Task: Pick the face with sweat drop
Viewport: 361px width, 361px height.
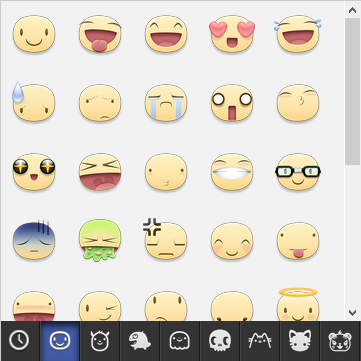Action: (34, 102)
